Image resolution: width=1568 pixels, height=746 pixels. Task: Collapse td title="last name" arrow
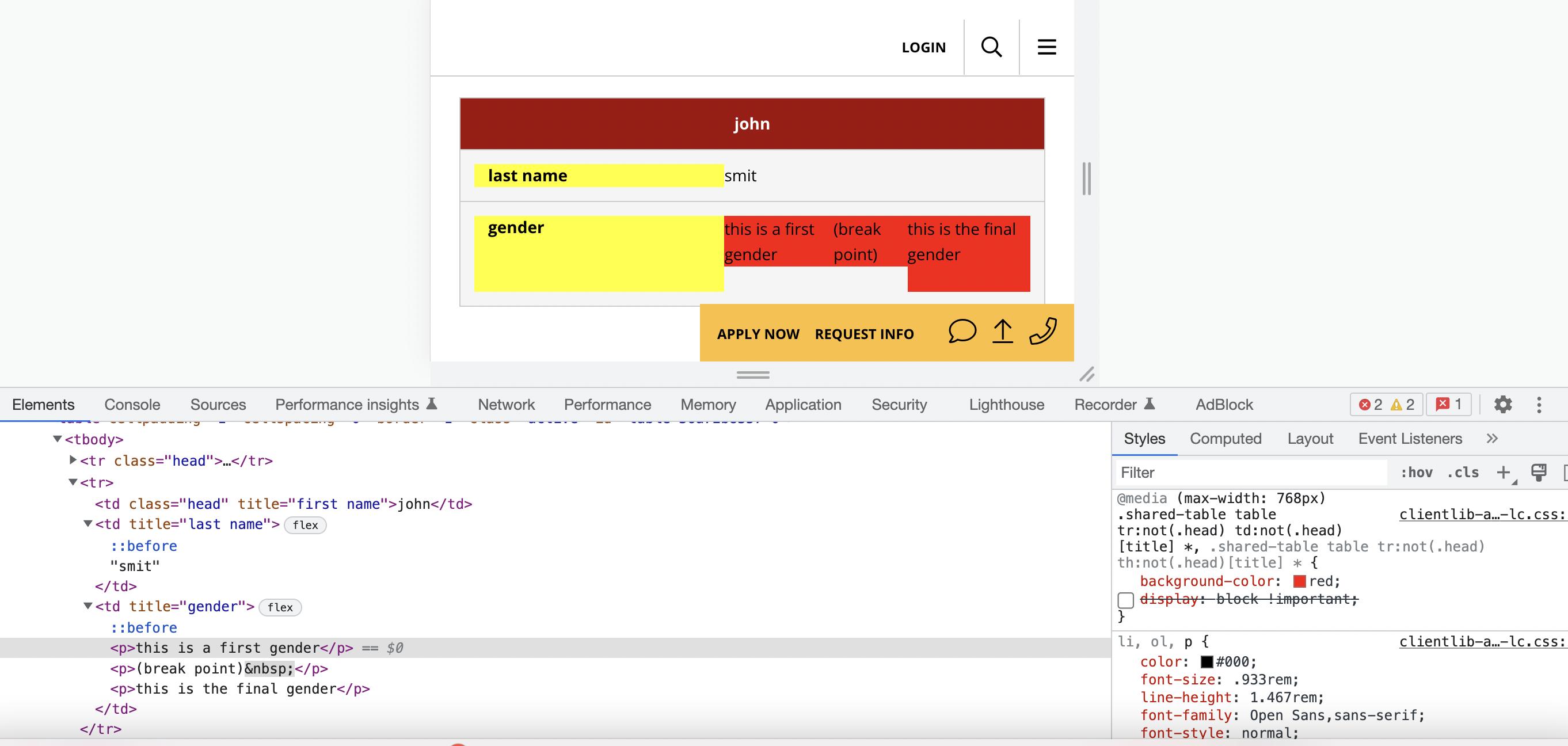click(87, 524)
